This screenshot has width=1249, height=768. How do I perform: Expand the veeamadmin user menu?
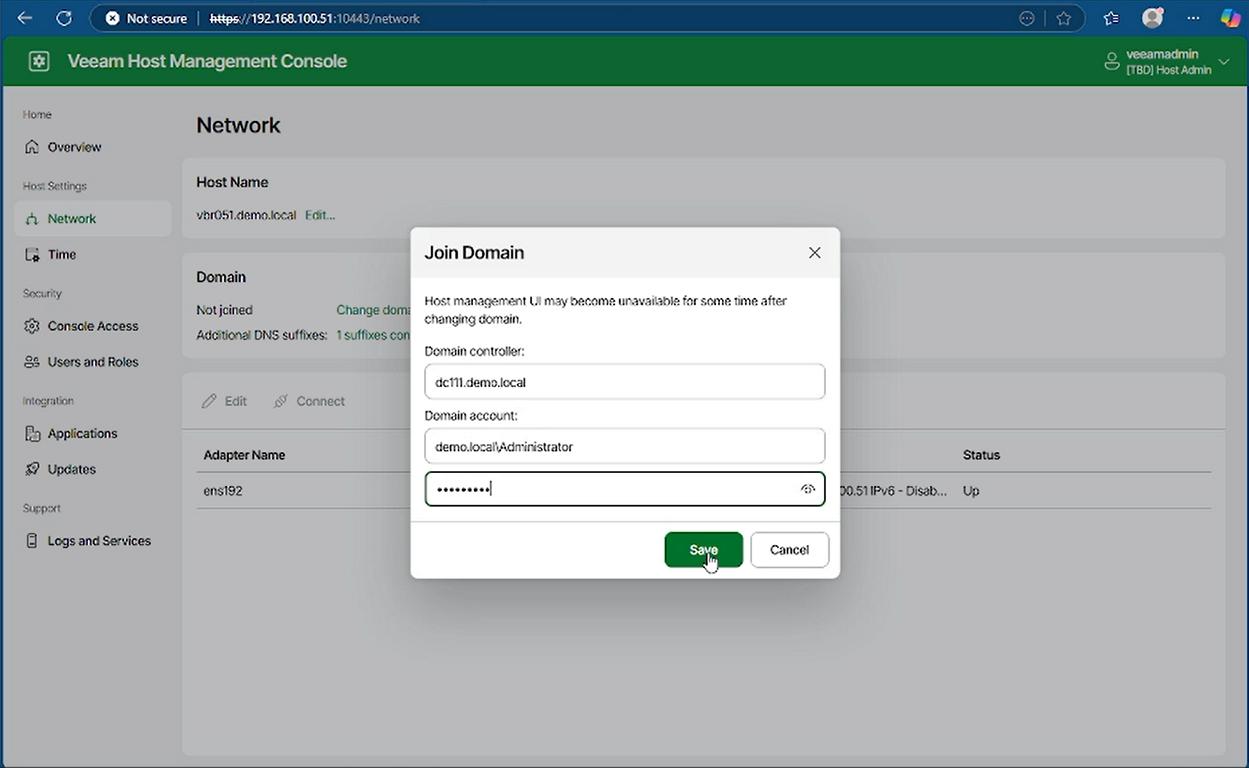[x=1223, y=62]
